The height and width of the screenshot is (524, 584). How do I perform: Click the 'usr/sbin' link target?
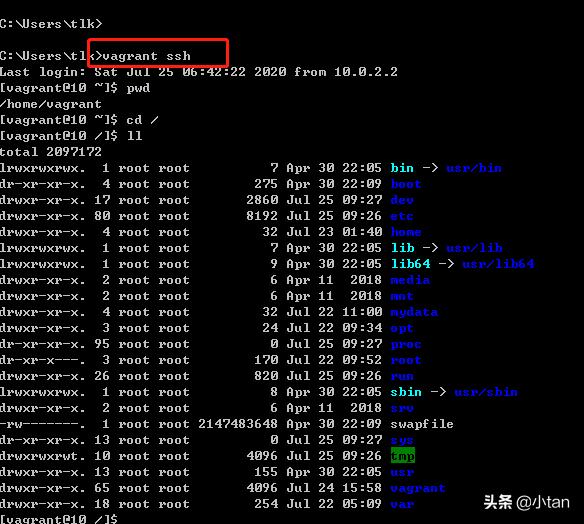coord(486,392)
